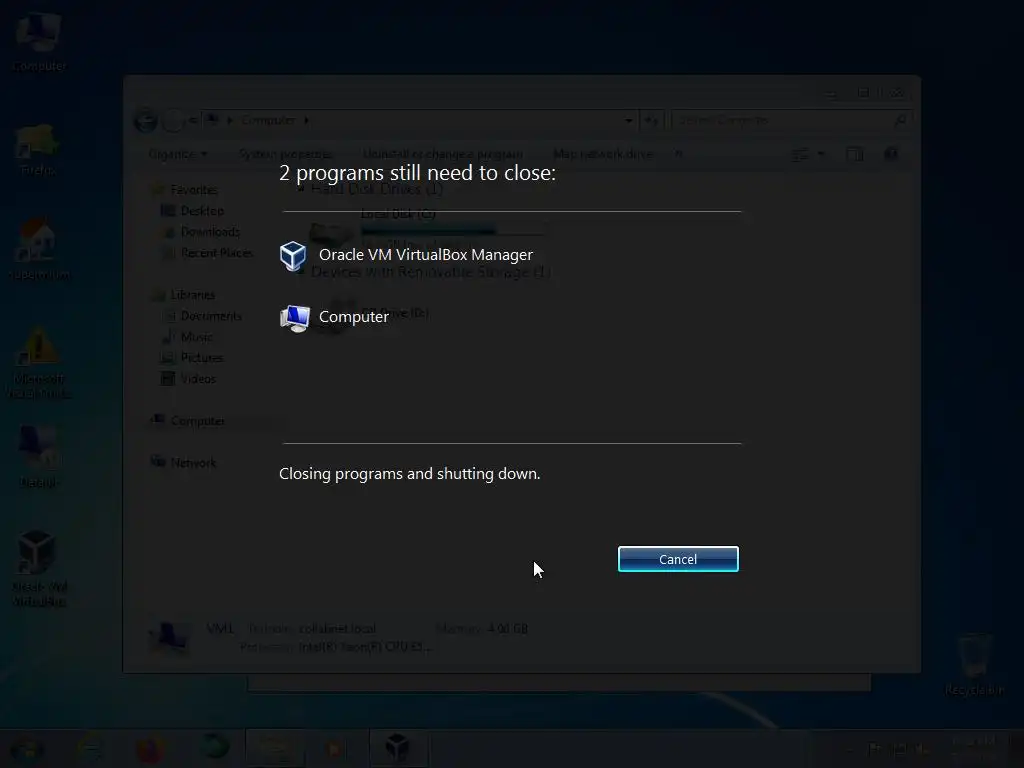
Task: Click 'Closing programs and shutting down.' status text
Action: coord(409,473)
